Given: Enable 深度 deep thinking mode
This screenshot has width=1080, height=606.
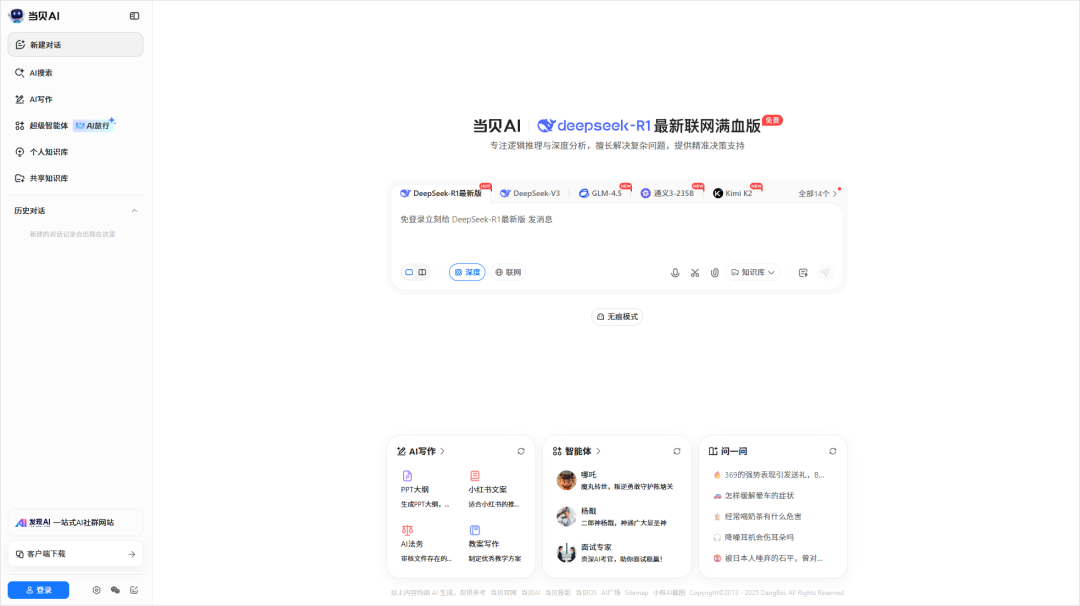Looking at the screenshot, I should (x=466, y=271).
